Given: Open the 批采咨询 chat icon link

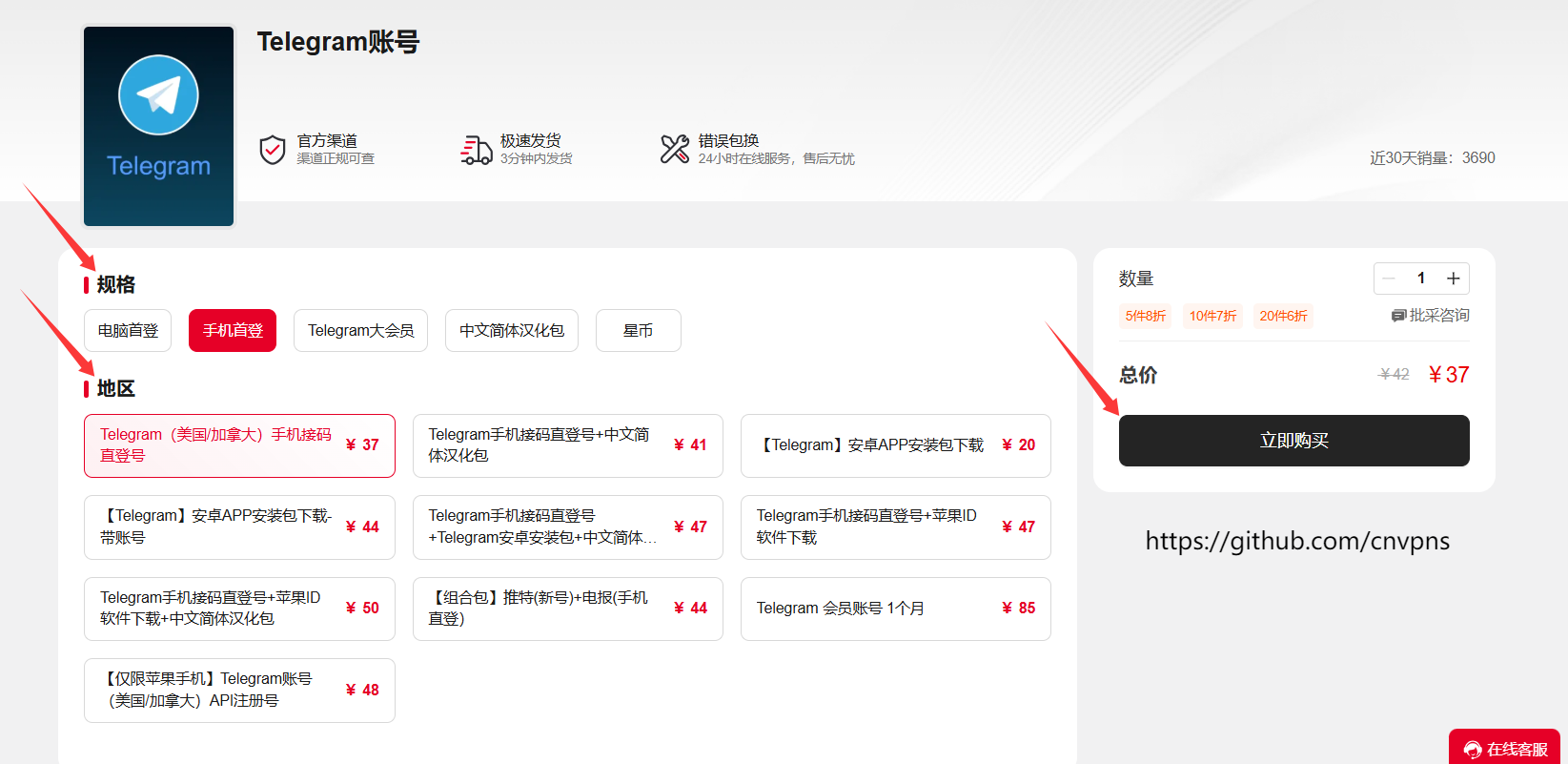Looking at the screenshot, I should click(x=1430, y=316).
